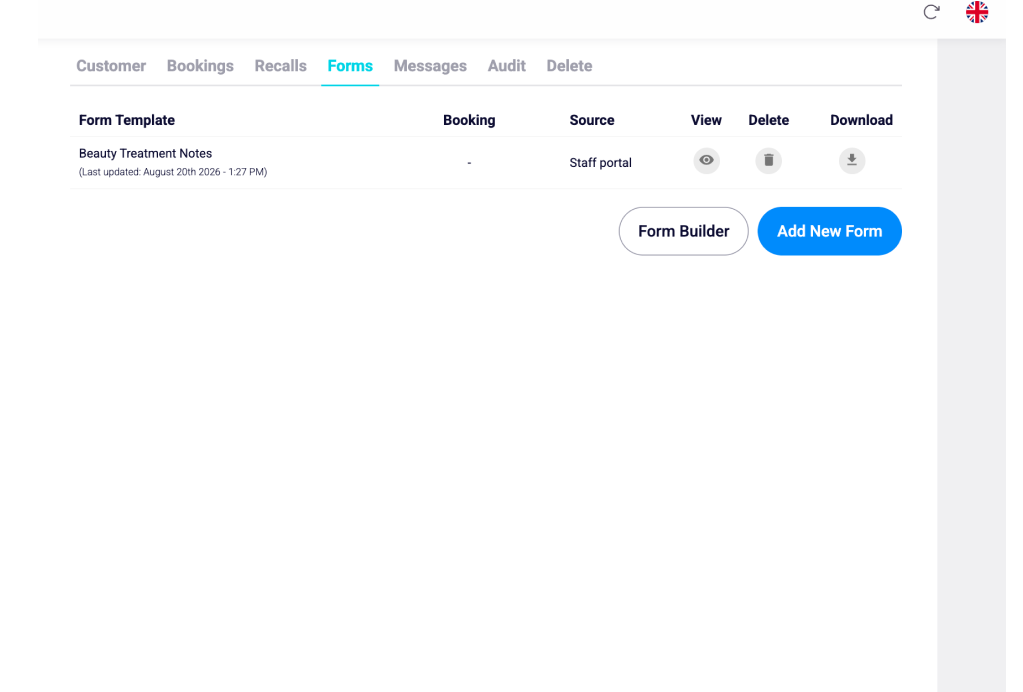Viewport: 1023px width, 692px height.
Task: Switch to the Customer tab
Action: pos(111,66)
